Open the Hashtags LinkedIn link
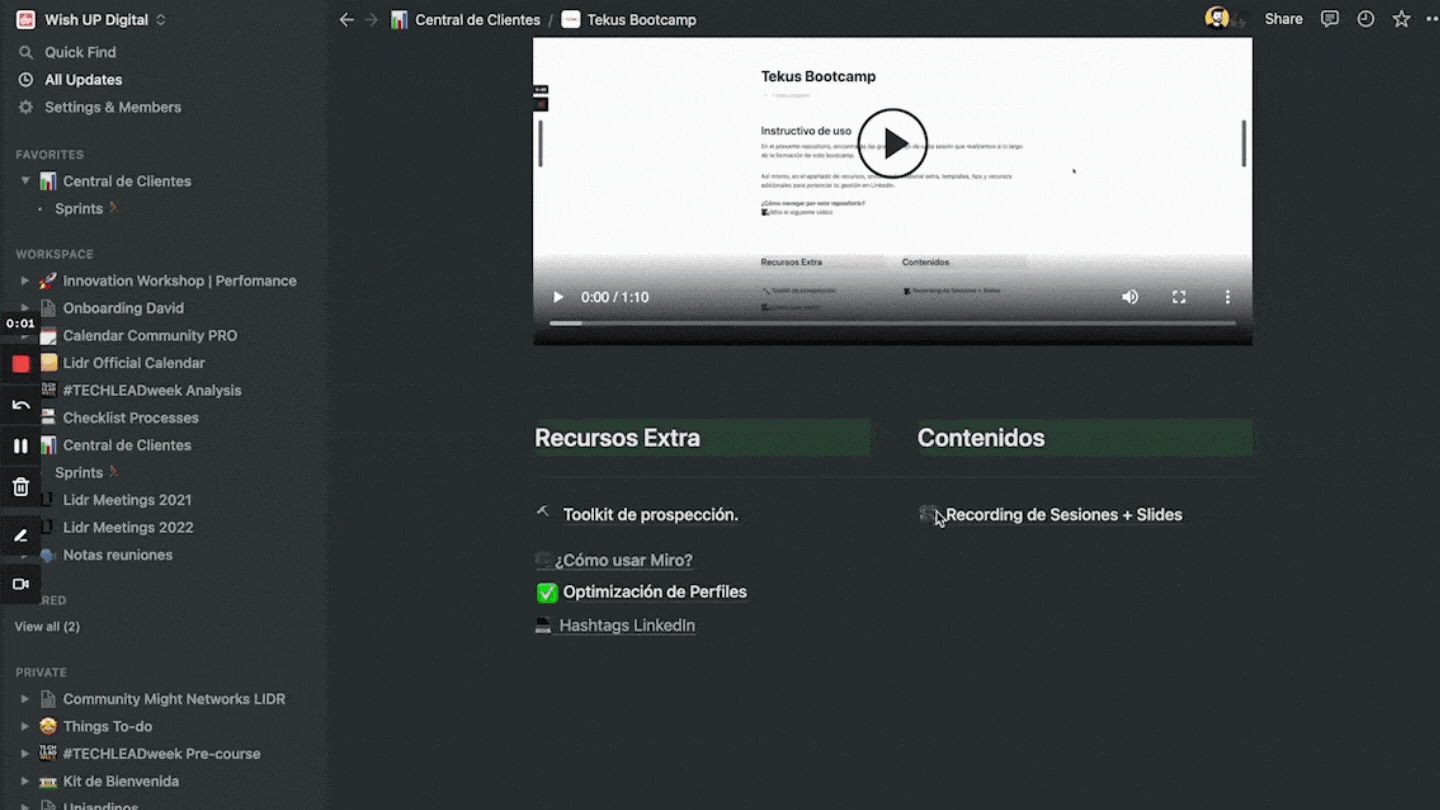This screenshot has height=810, width=1440. 626,625
